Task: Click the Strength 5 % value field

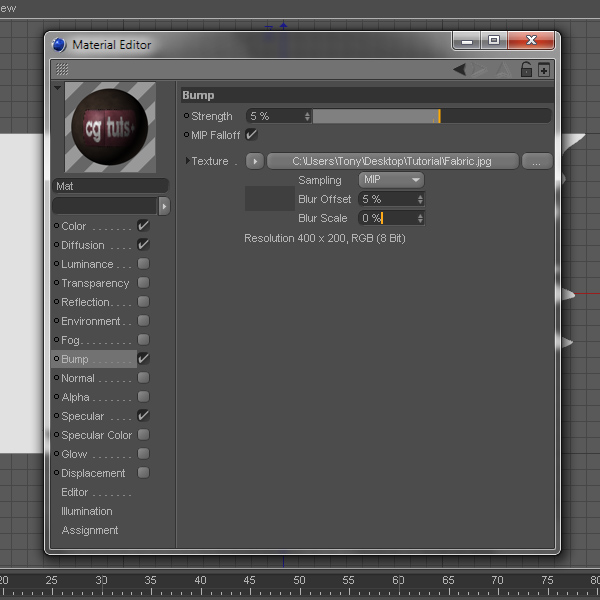Action: [279, 116]
